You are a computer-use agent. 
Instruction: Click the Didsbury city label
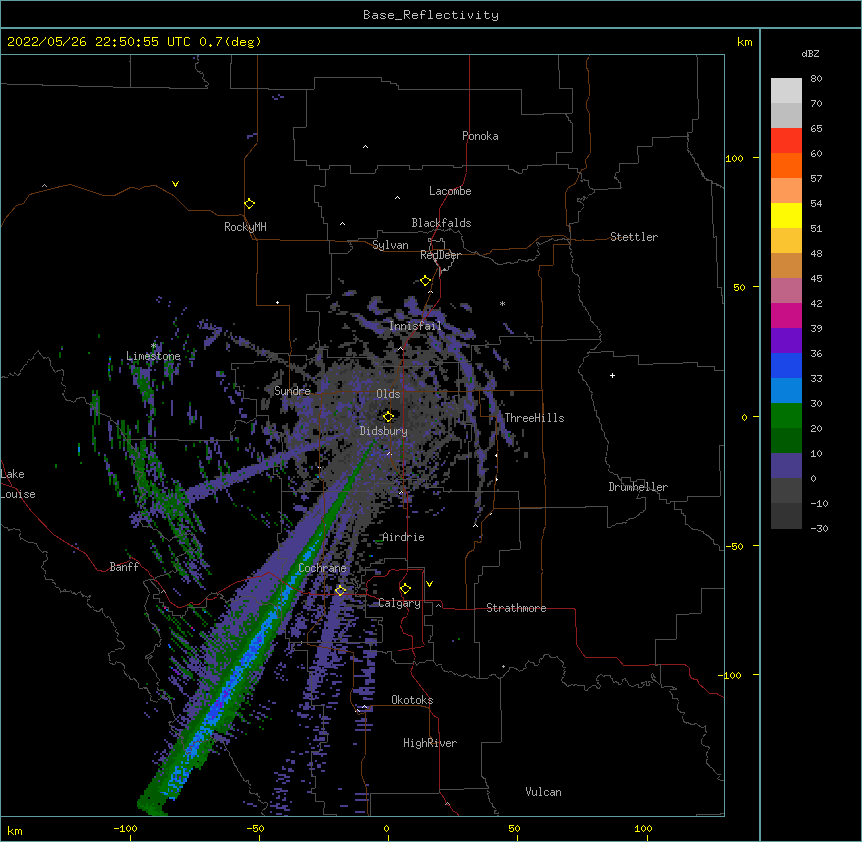point(384,431)
